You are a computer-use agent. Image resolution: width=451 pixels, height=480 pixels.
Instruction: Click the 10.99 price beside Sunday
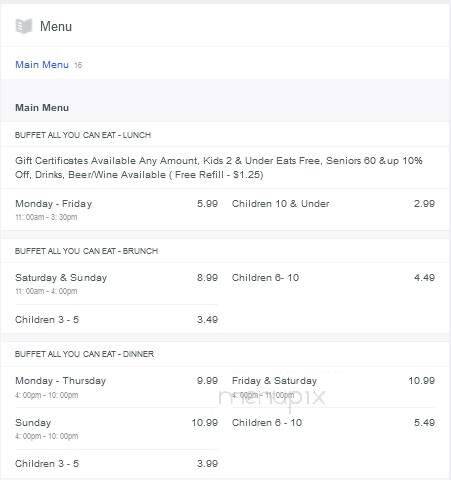point(205,423)
